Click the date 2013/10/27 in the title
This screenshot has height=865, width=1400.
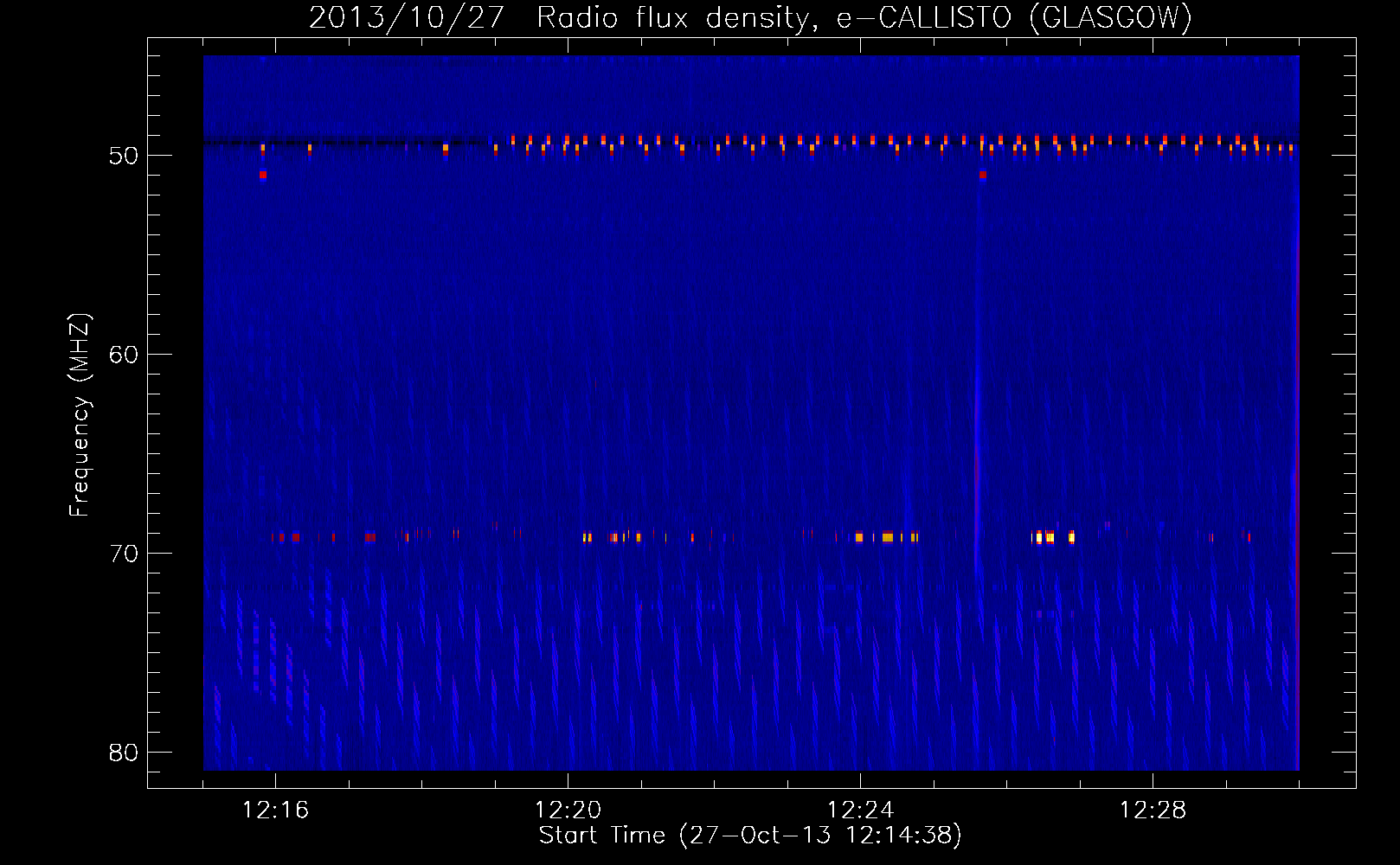click(406, 17)
